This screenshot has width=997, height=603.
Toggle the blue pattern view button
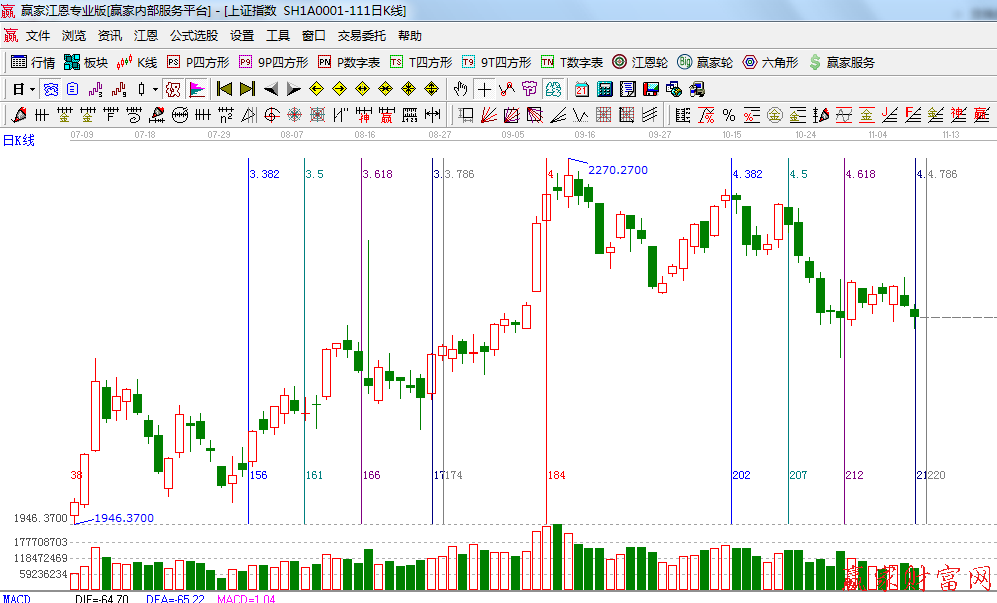coord(49,89)
